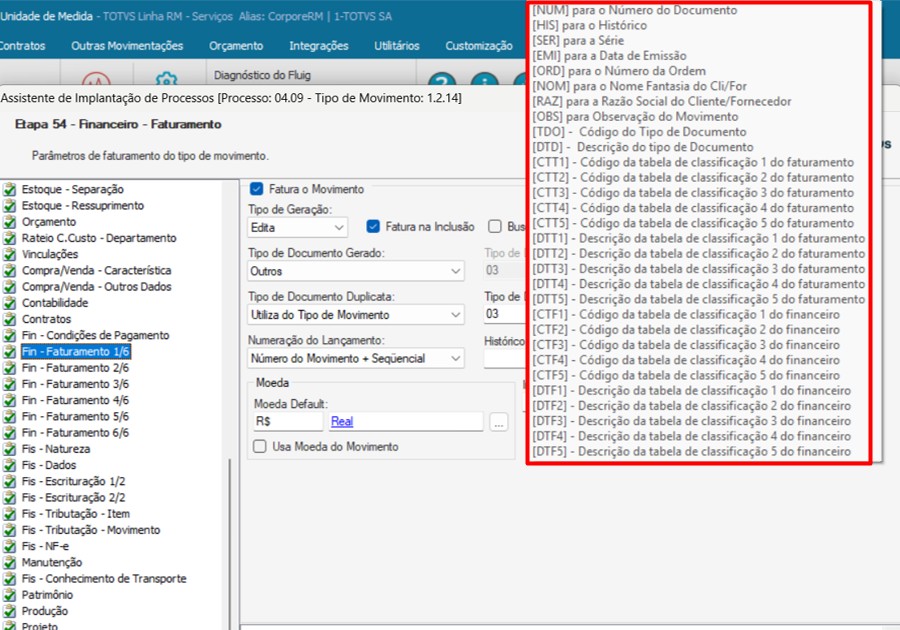Viewport: 900px width, 630px height.
Task: Open the Utilitários menu
Action: point(397,46)
